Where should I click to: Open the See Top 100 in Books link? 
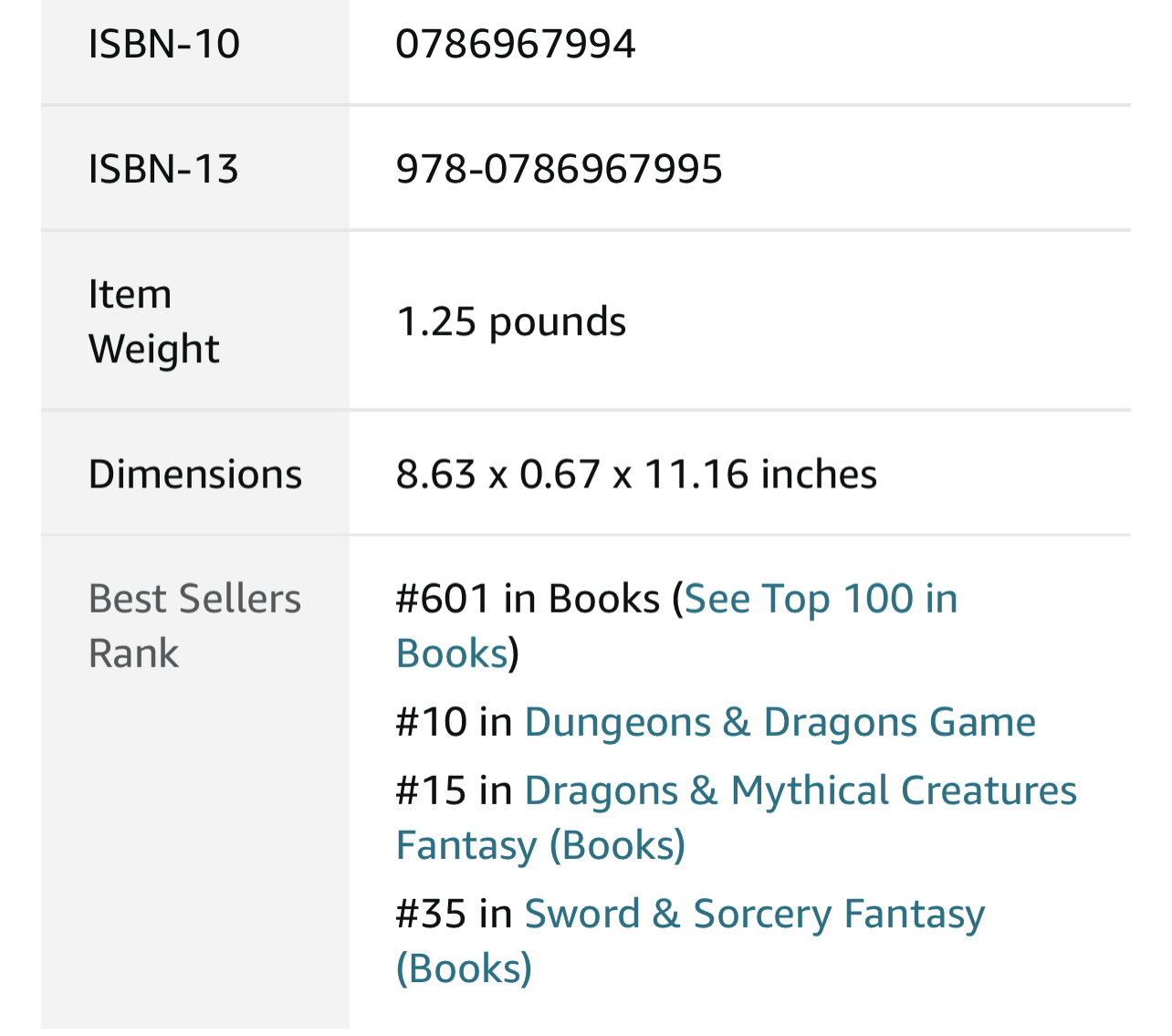821,600
